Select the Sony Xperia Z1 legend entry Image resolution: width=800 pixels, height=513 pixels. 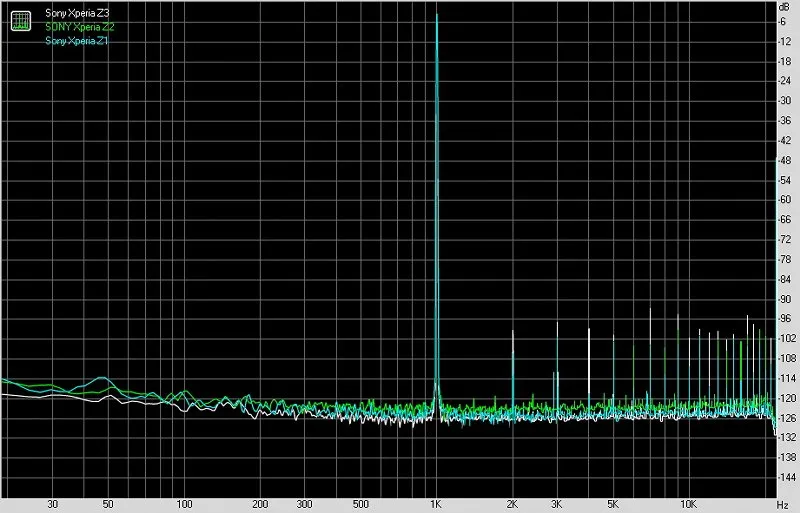[77, 41]
